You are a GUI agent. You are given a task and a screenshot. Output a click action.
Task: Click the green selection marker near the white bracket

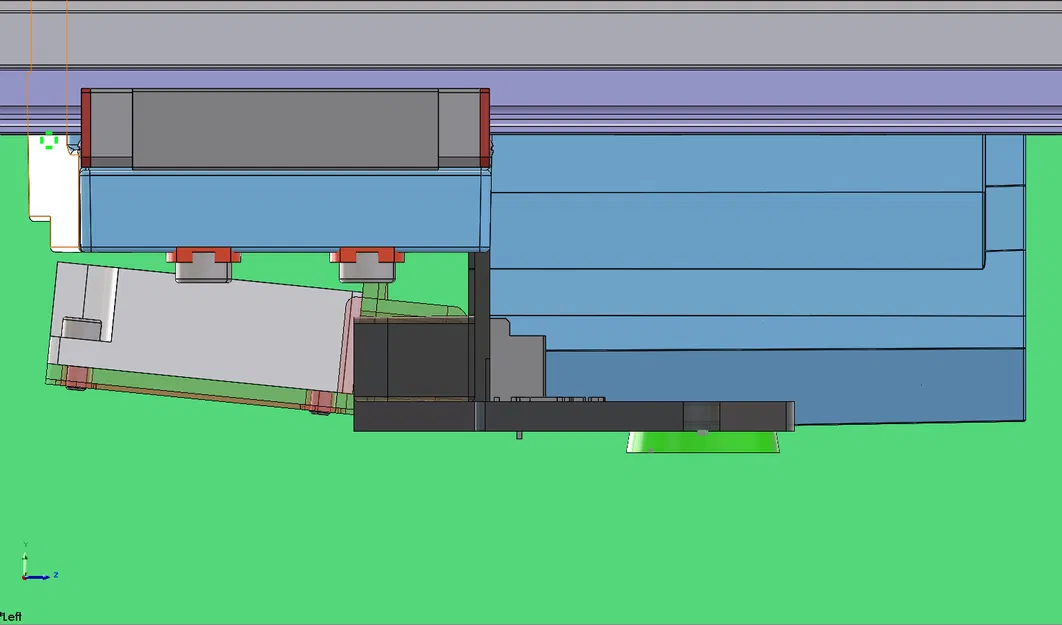point(48,140)
